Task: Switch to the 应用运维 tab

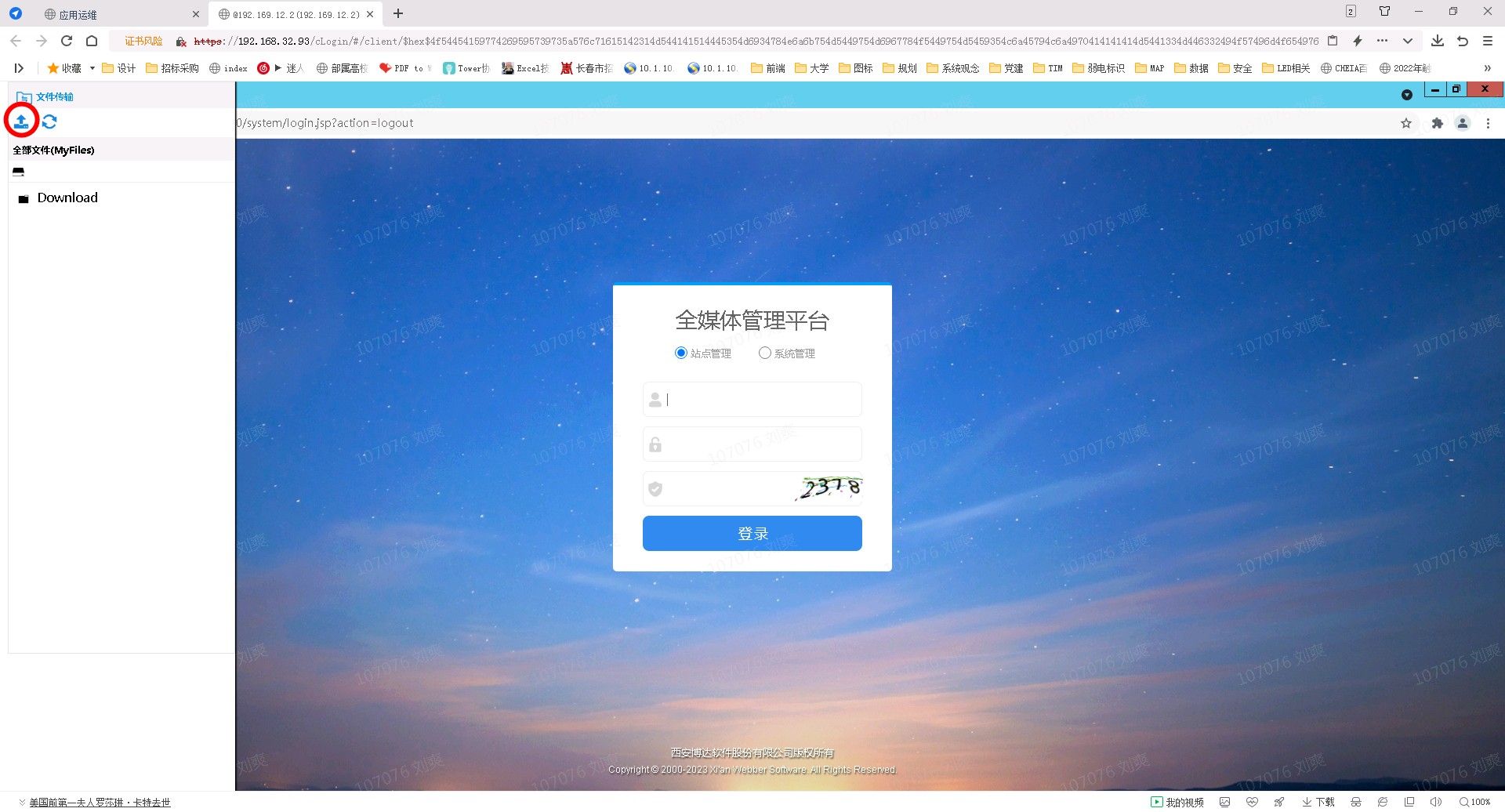Action: coord(78,14)
